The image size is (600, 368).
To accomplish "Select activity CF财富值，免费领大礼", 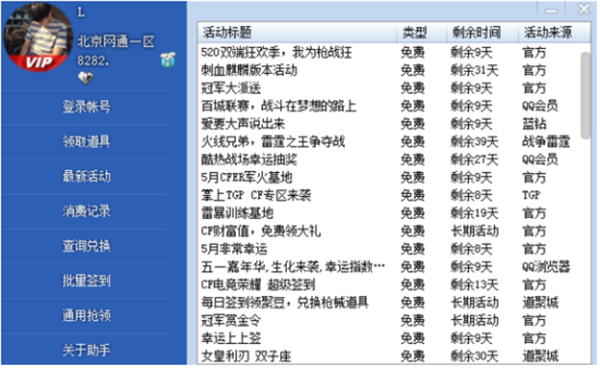I will coord(261,231).
